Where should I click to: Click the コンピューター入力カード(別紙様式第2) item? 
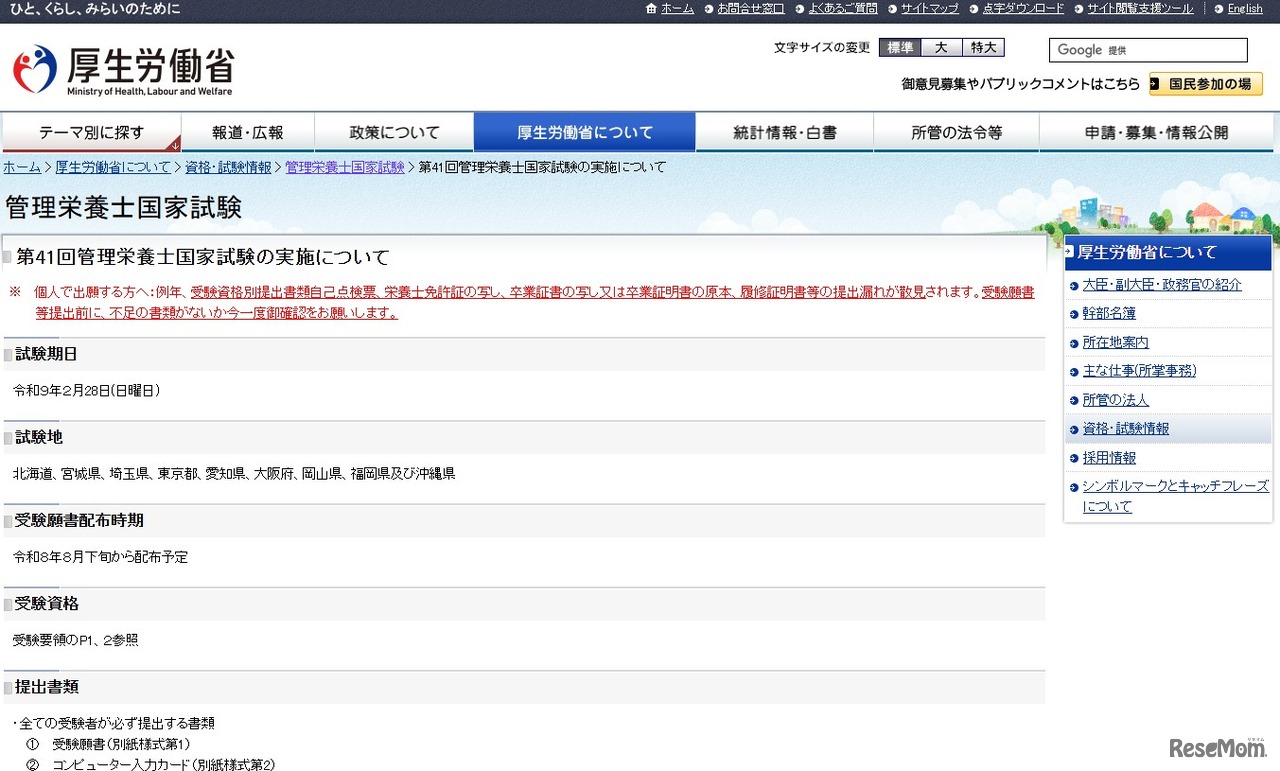(163, 765)
